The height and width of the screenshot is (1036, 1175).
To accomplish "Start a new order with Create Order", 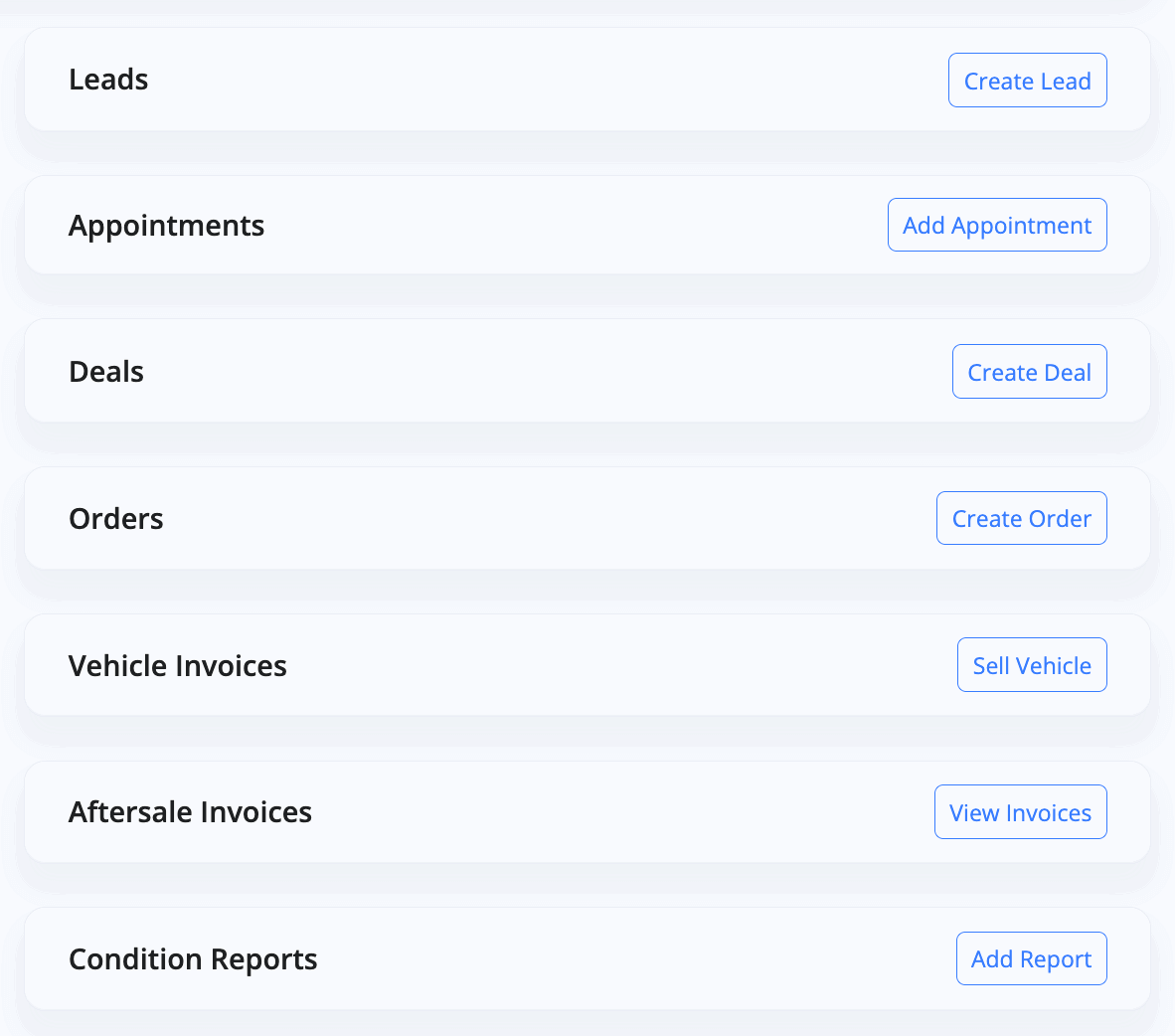I will point(1021,518).
